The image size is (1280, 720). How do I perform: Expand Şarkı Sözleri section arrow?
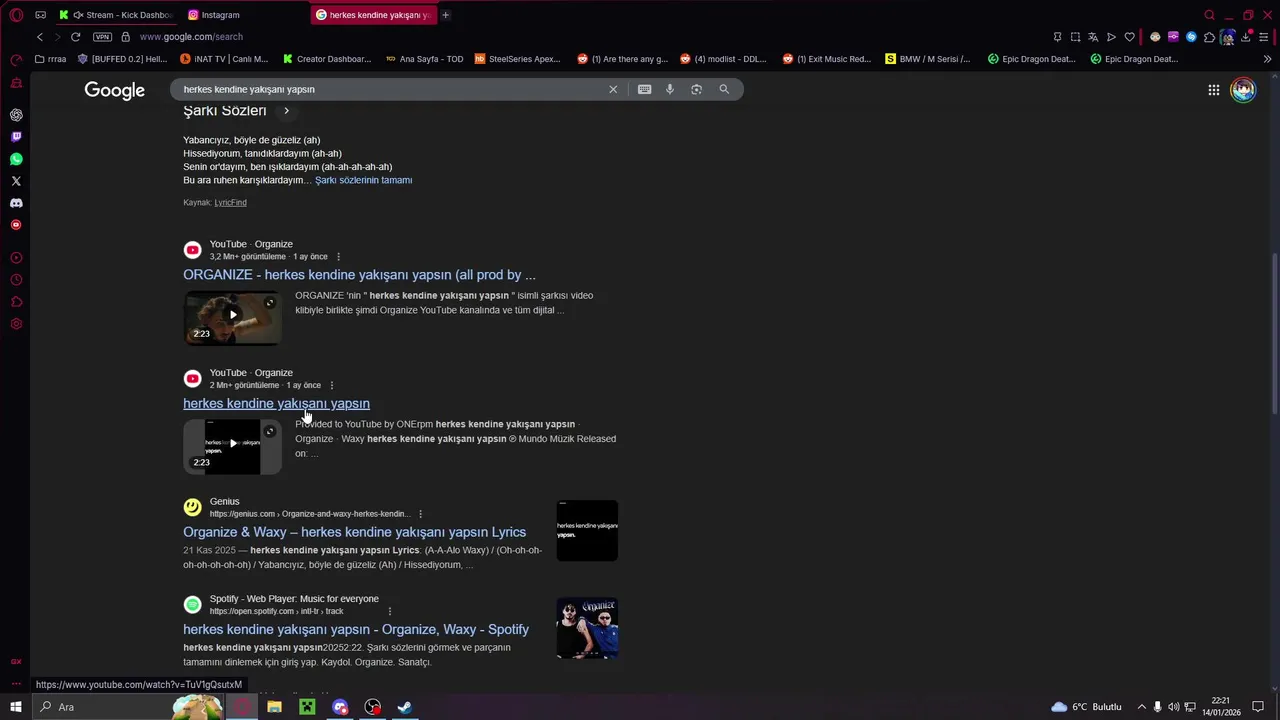click(286, 111)
